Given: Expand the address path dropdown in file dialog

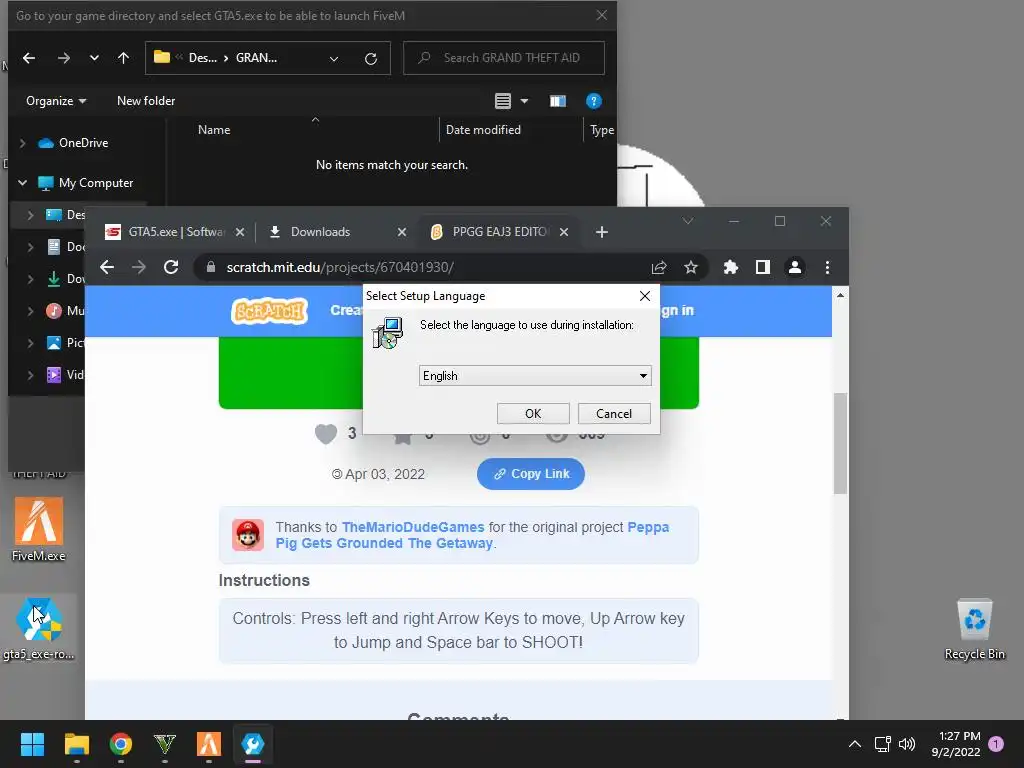Looking at the screenshot, I should click(x=334, y=58).
